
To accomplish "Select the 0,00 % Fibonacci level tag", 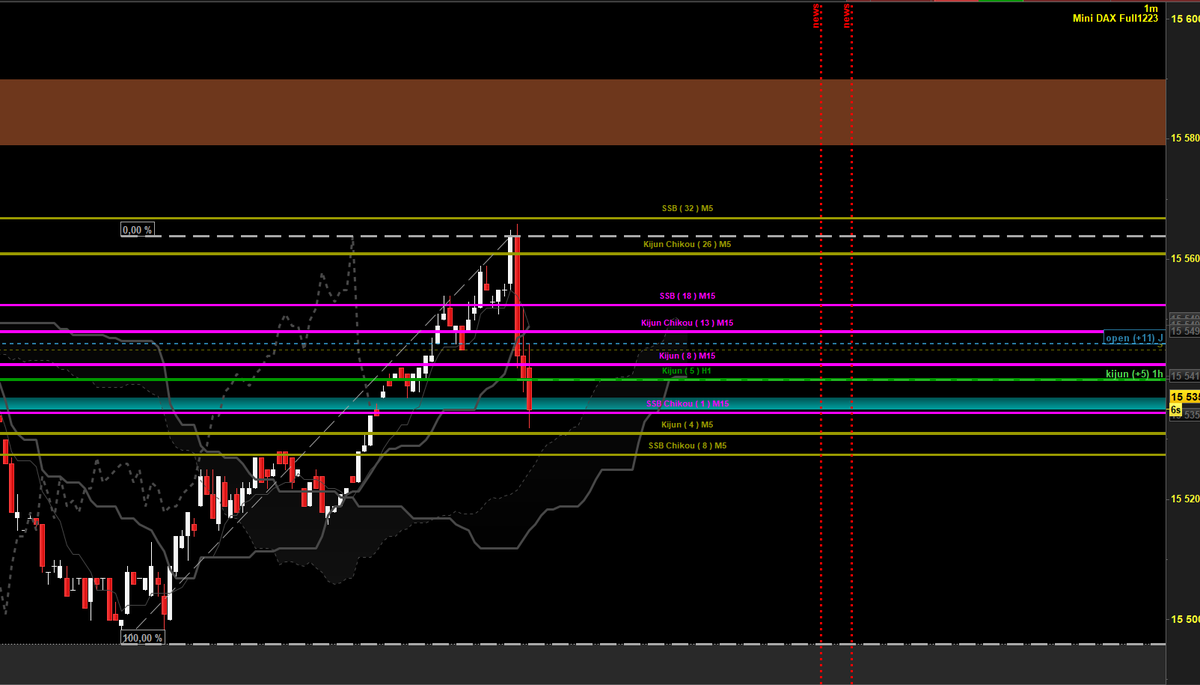I will (x=137, y=230).
